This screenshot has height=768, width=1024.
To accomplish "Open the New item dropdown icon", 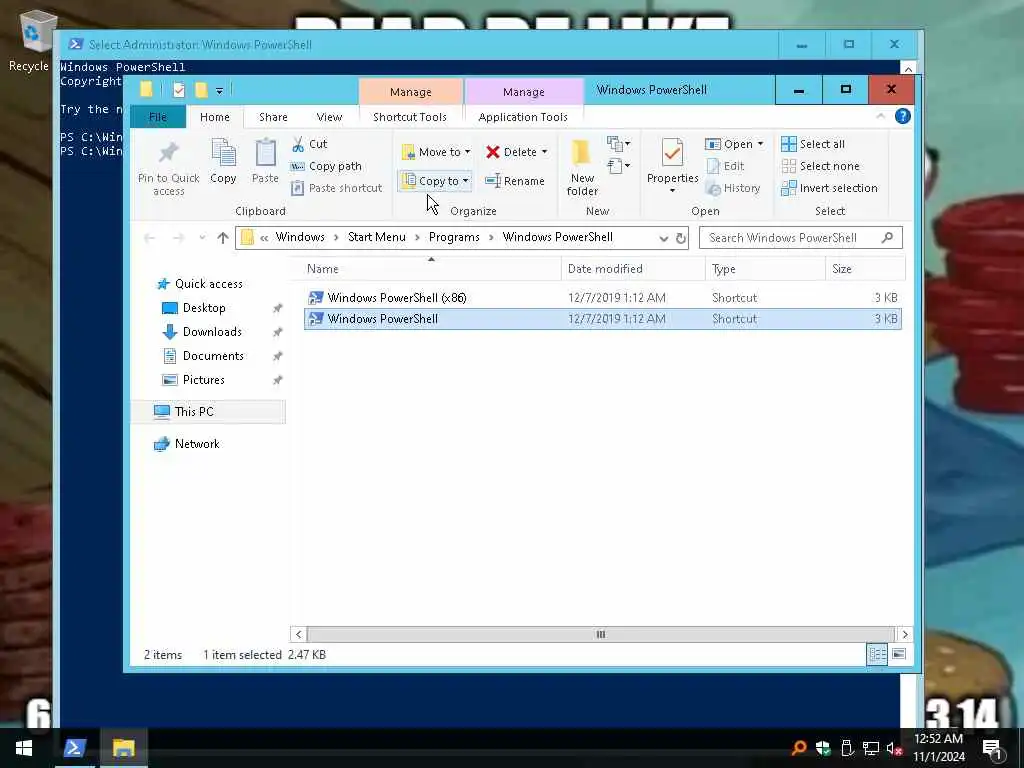I will click(618, 144).
